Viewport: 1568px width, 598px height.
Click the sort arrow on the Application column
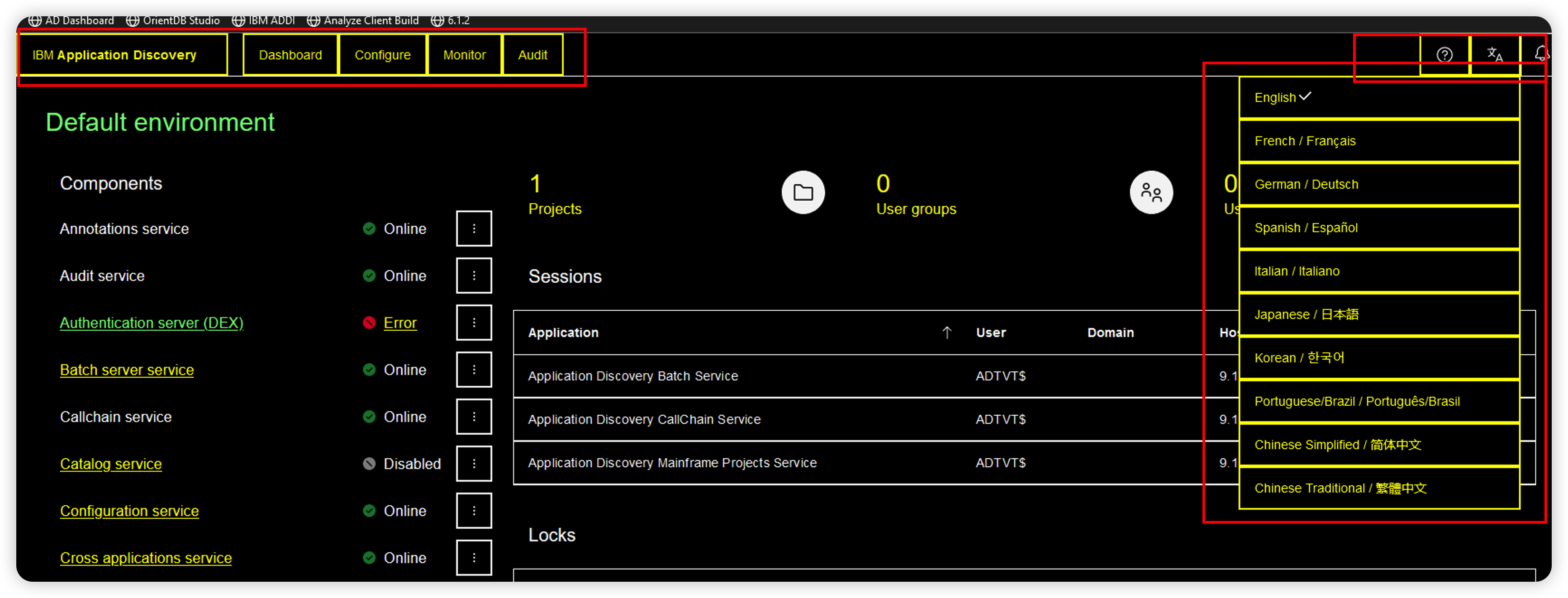(x=947, y=333)
